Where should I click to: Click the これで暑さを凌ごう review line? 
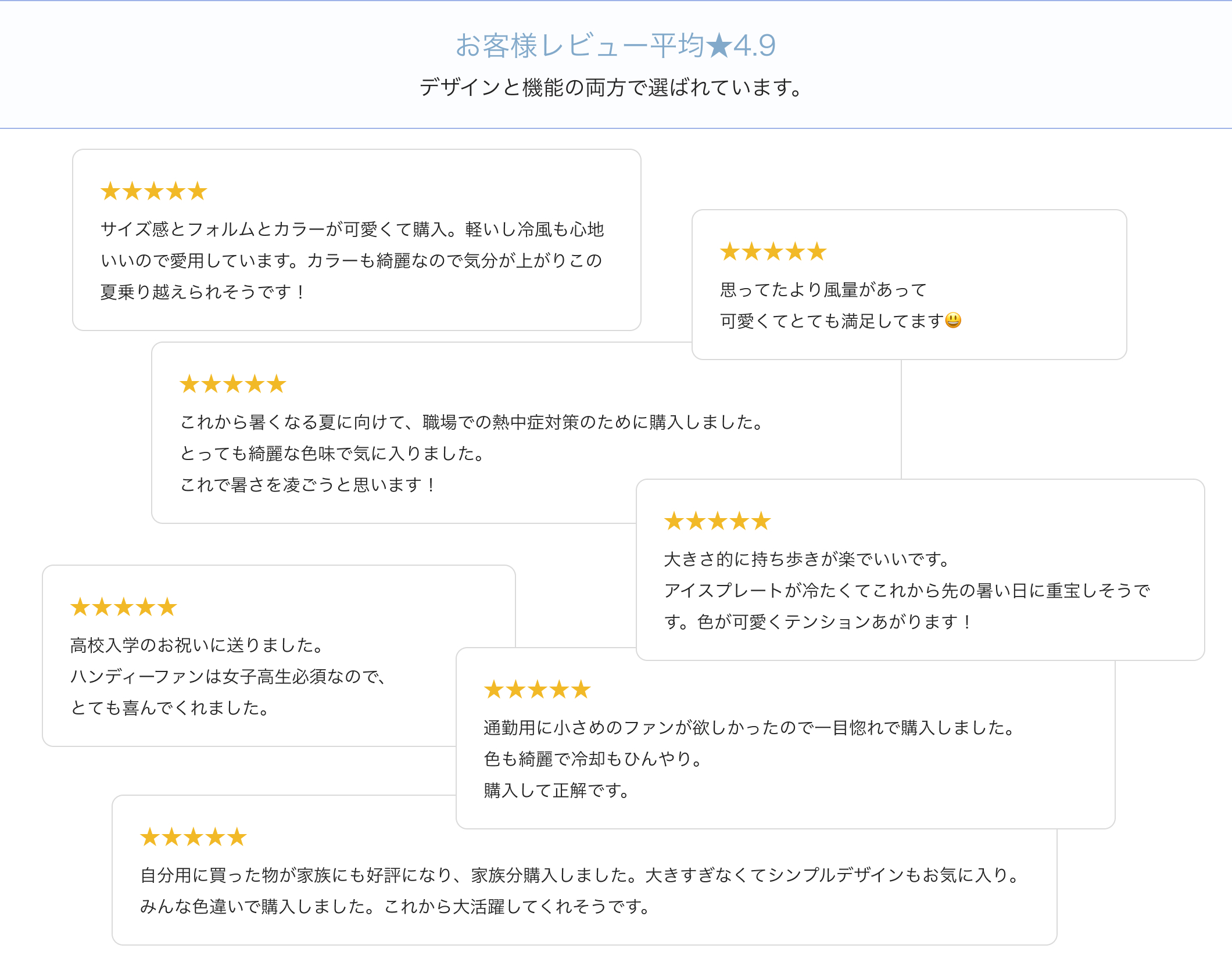[x=308, y=484]
